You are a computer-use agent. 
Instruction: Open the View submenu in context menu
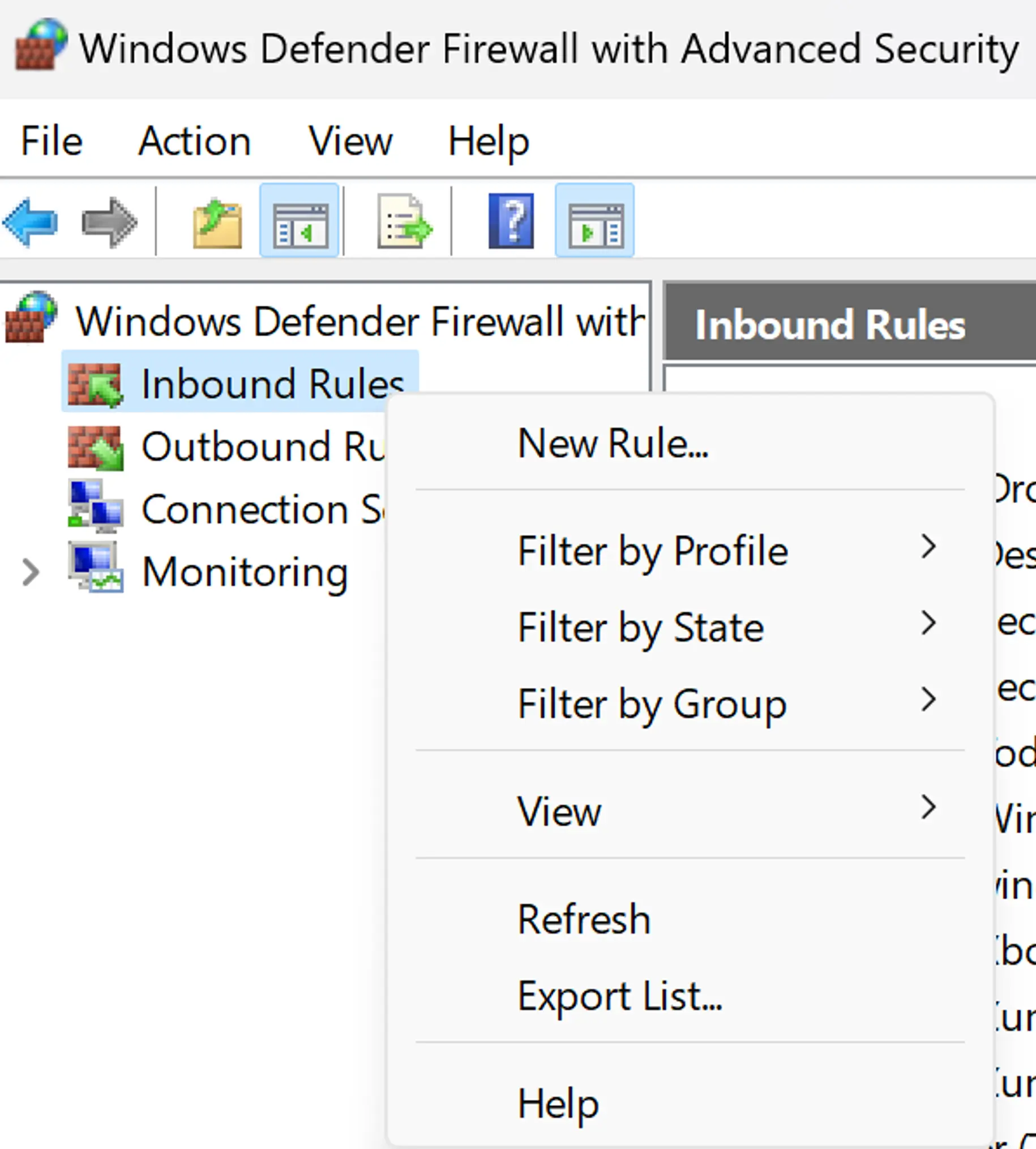(690, 811)
